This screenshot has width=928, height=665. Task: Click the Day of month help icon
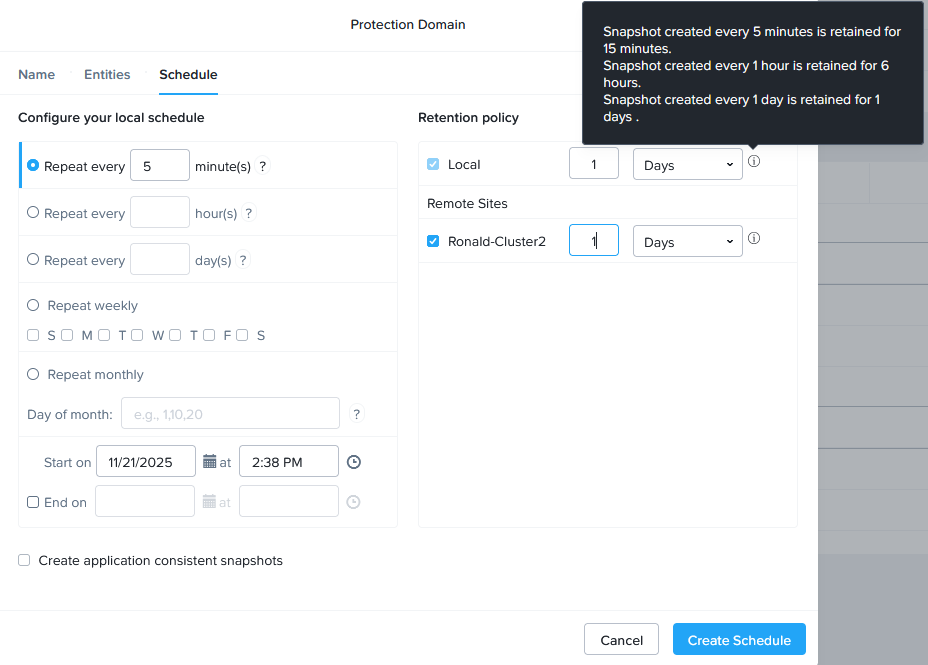tap(357, 413)
